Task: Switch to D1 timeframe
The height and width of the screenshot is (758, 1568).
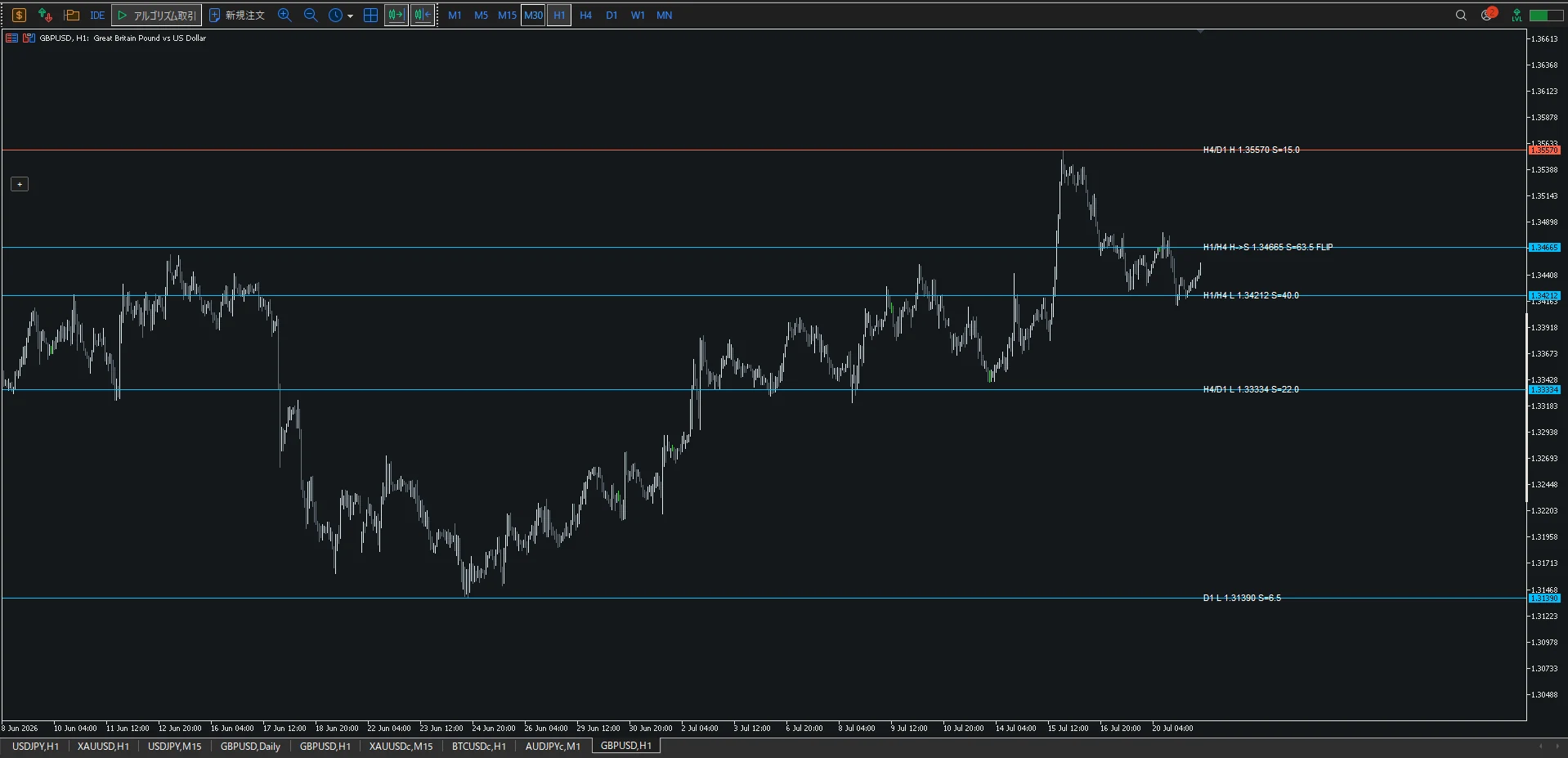Action: click(x=612, y=15)
